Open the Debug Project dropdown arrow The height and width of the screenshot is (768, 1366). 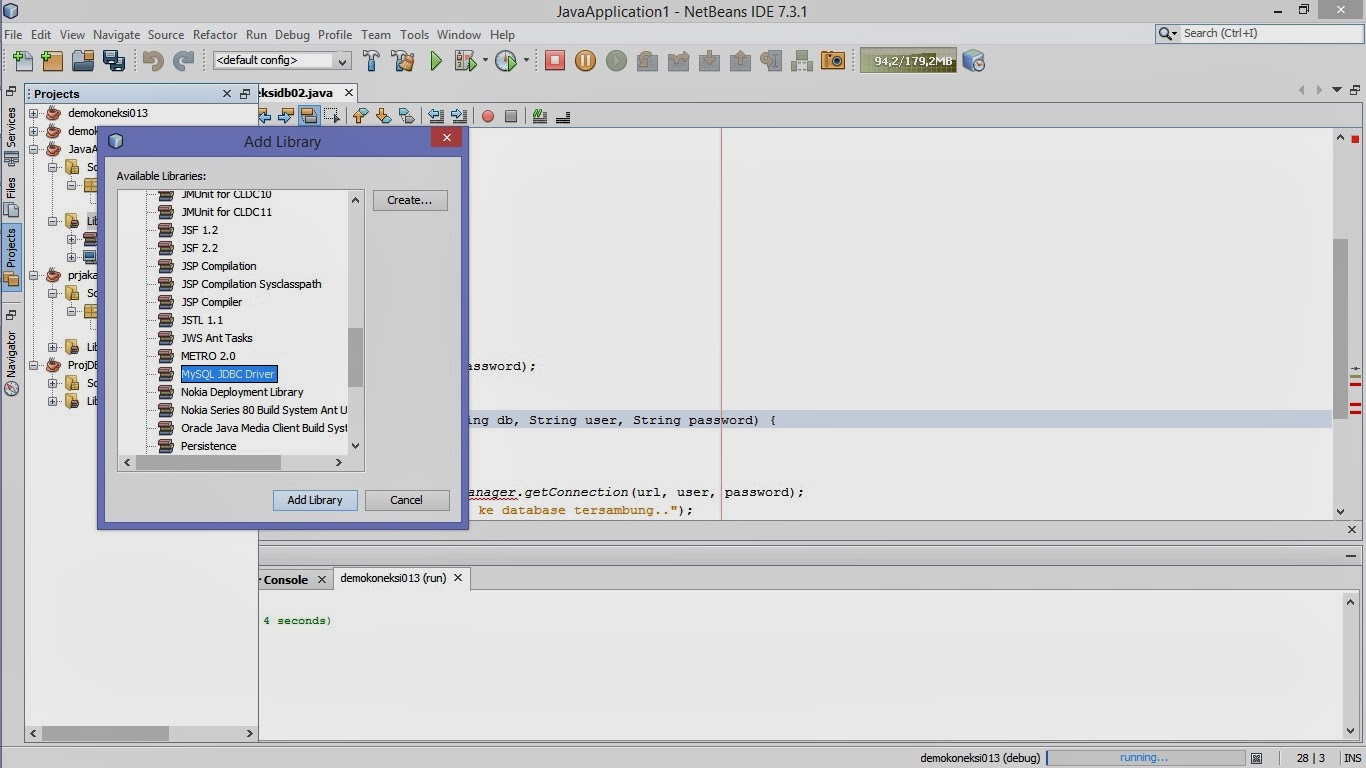[485, 61]
